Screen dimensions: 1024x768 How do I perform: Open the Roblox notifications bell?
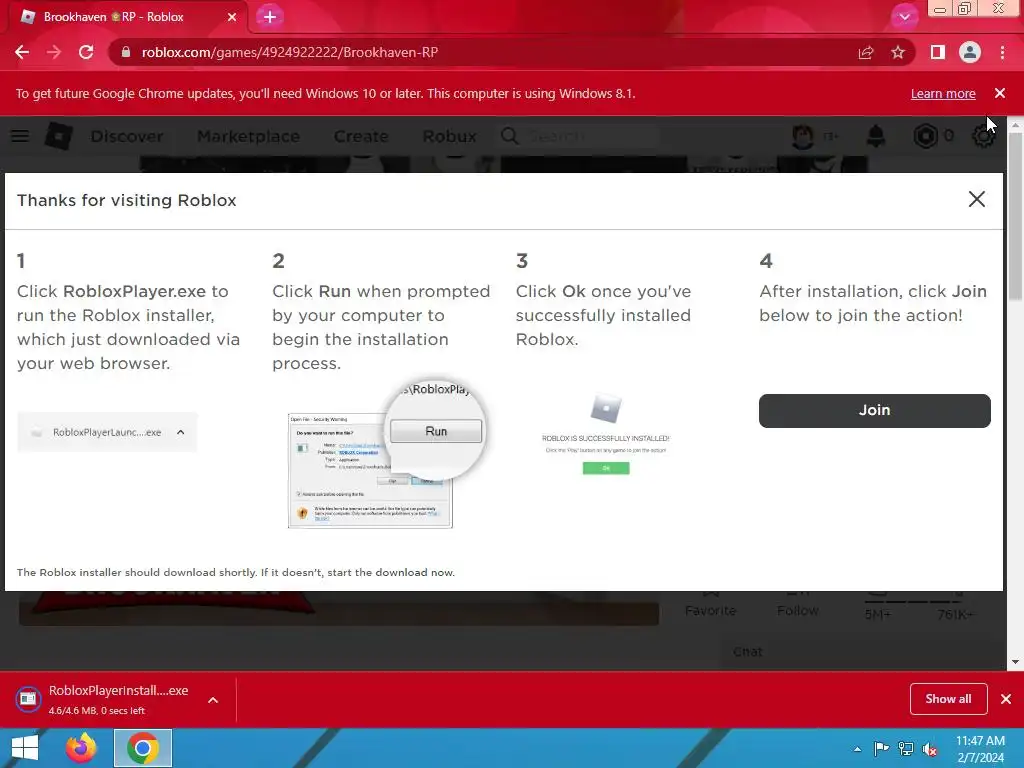[876, 136]
